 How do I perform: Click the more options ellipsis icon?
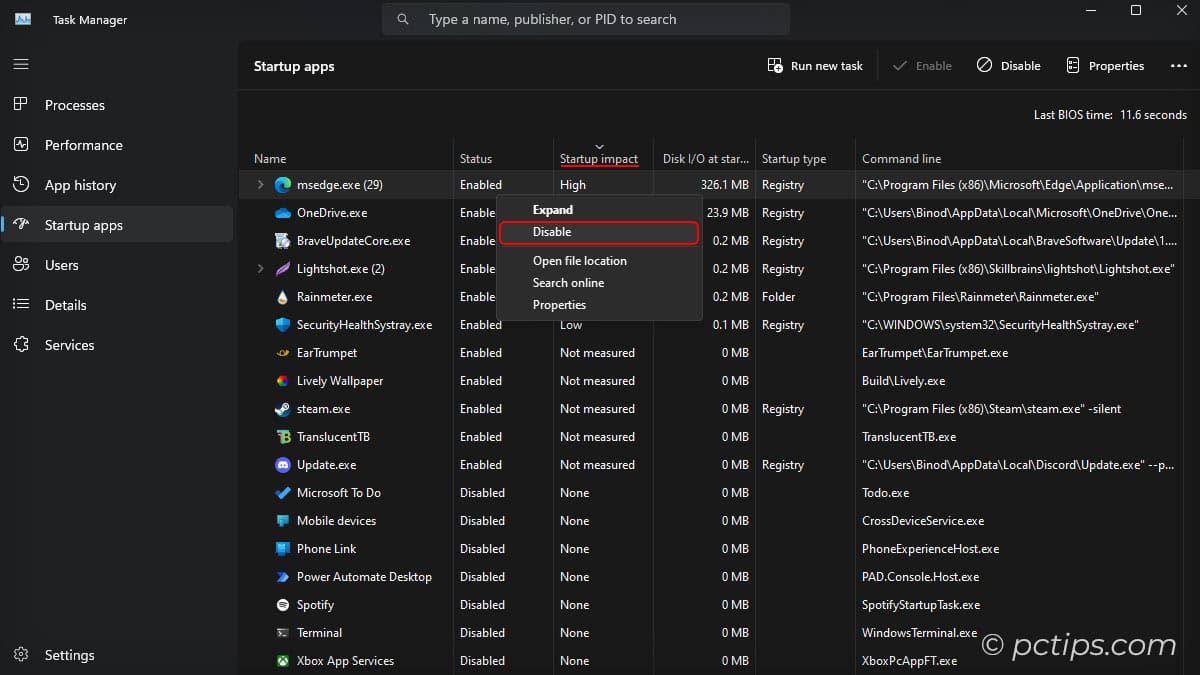1178,65
